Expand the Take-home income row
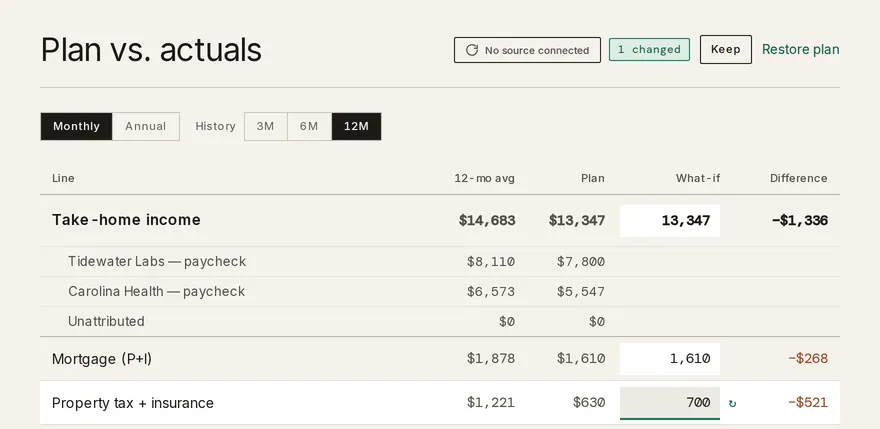The width and height of the screenshot is (880, 429). (440, 220)
